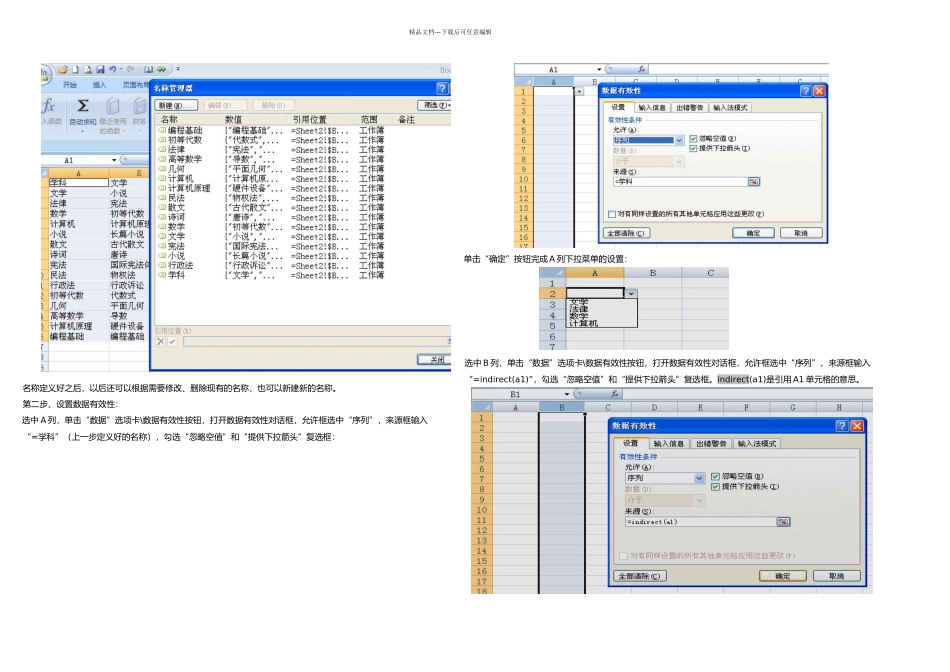Toggle 忽略空值 checkbox in the =学科 dialog
The height and width of the screenshot is (672, 950).
tap(693, 139)
